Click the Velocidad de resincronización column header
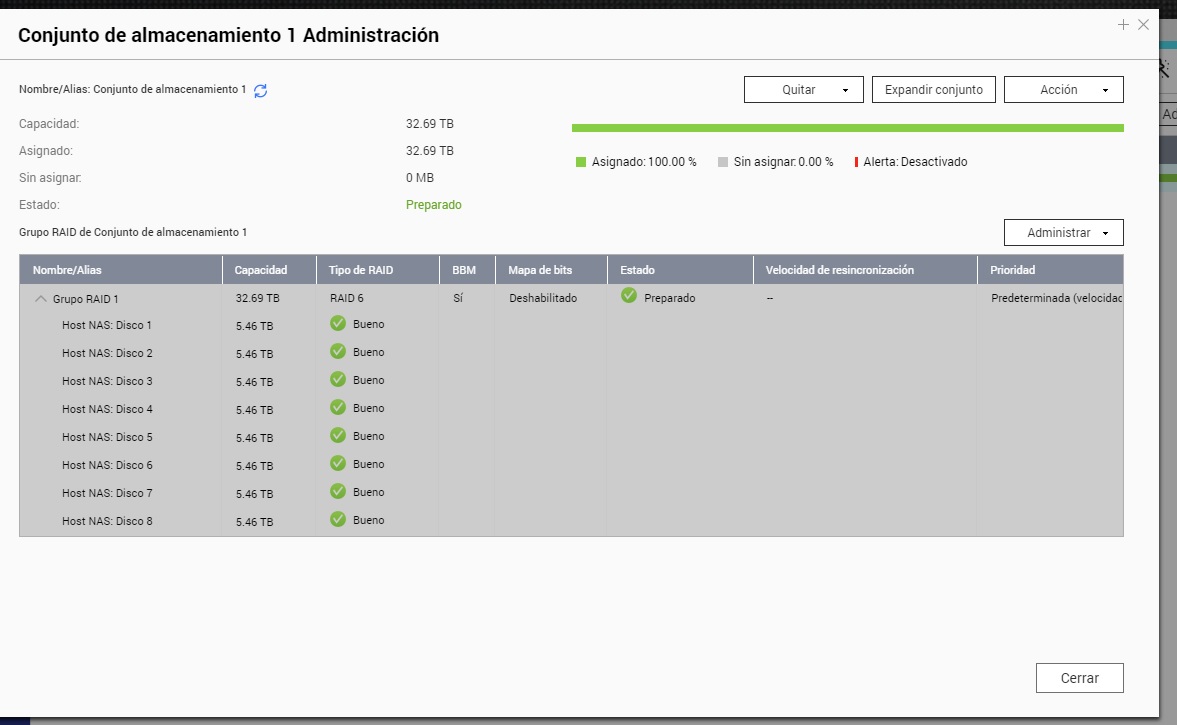 point(839,270)
